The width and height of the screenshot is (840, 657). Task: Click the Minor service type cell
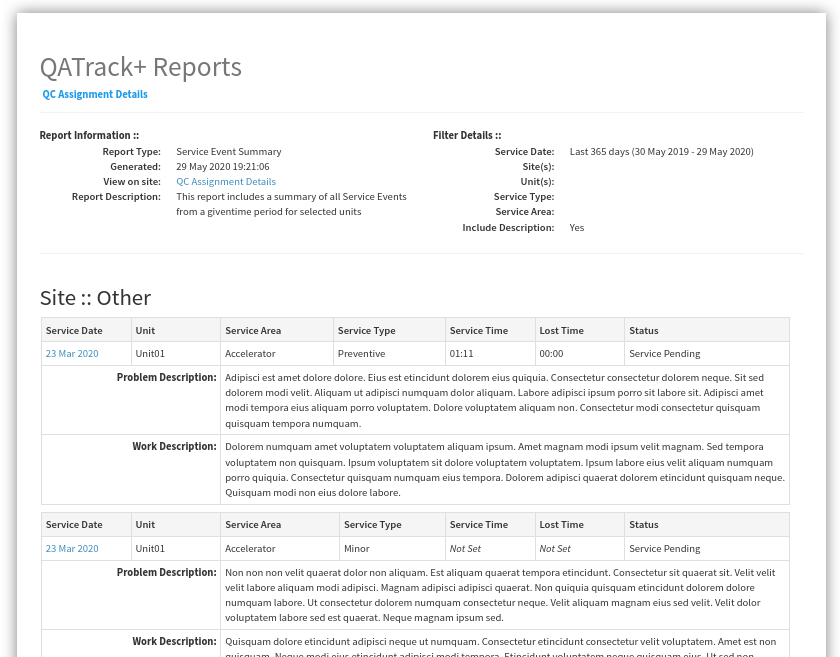point(392,549)
